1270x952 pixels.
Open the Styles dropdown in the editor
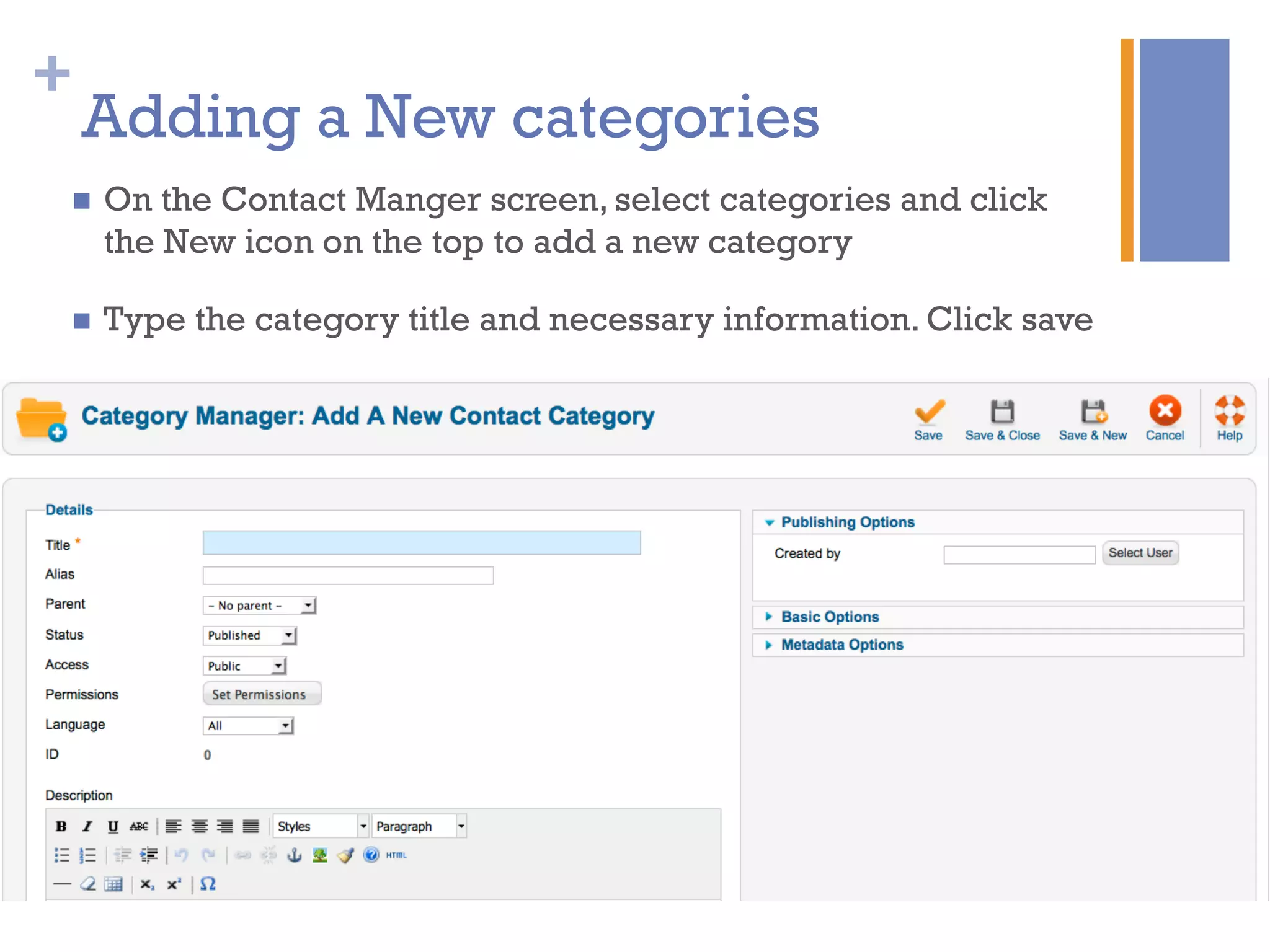[321, 826]
